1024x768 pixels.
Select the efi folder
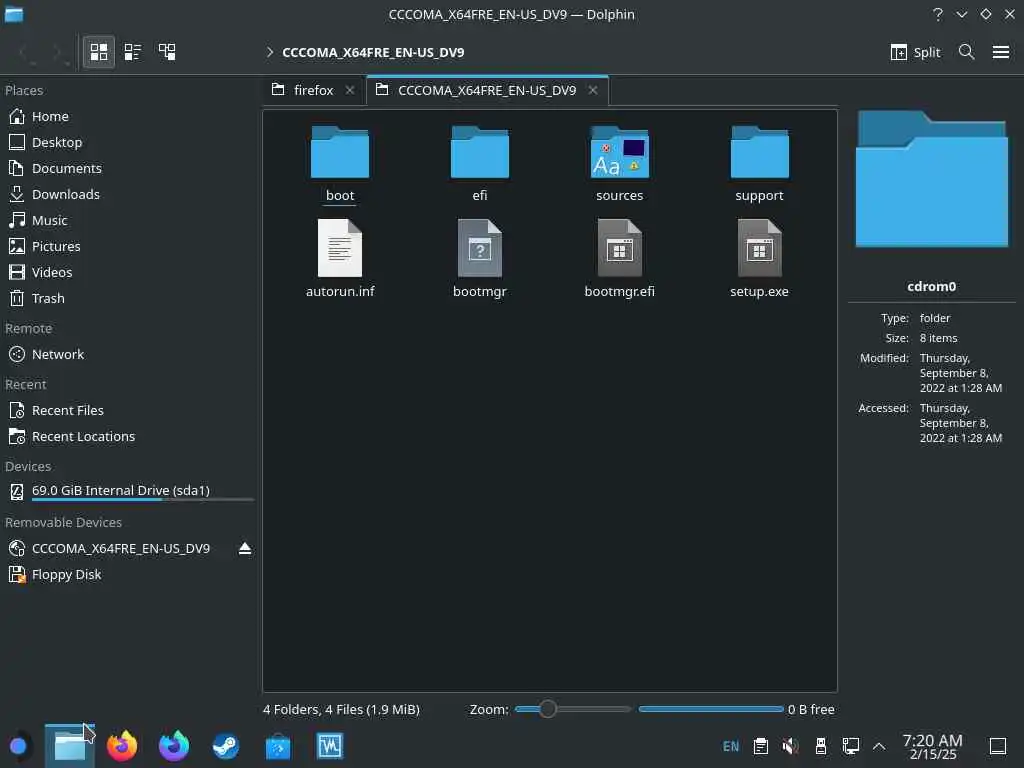(479, 164)
